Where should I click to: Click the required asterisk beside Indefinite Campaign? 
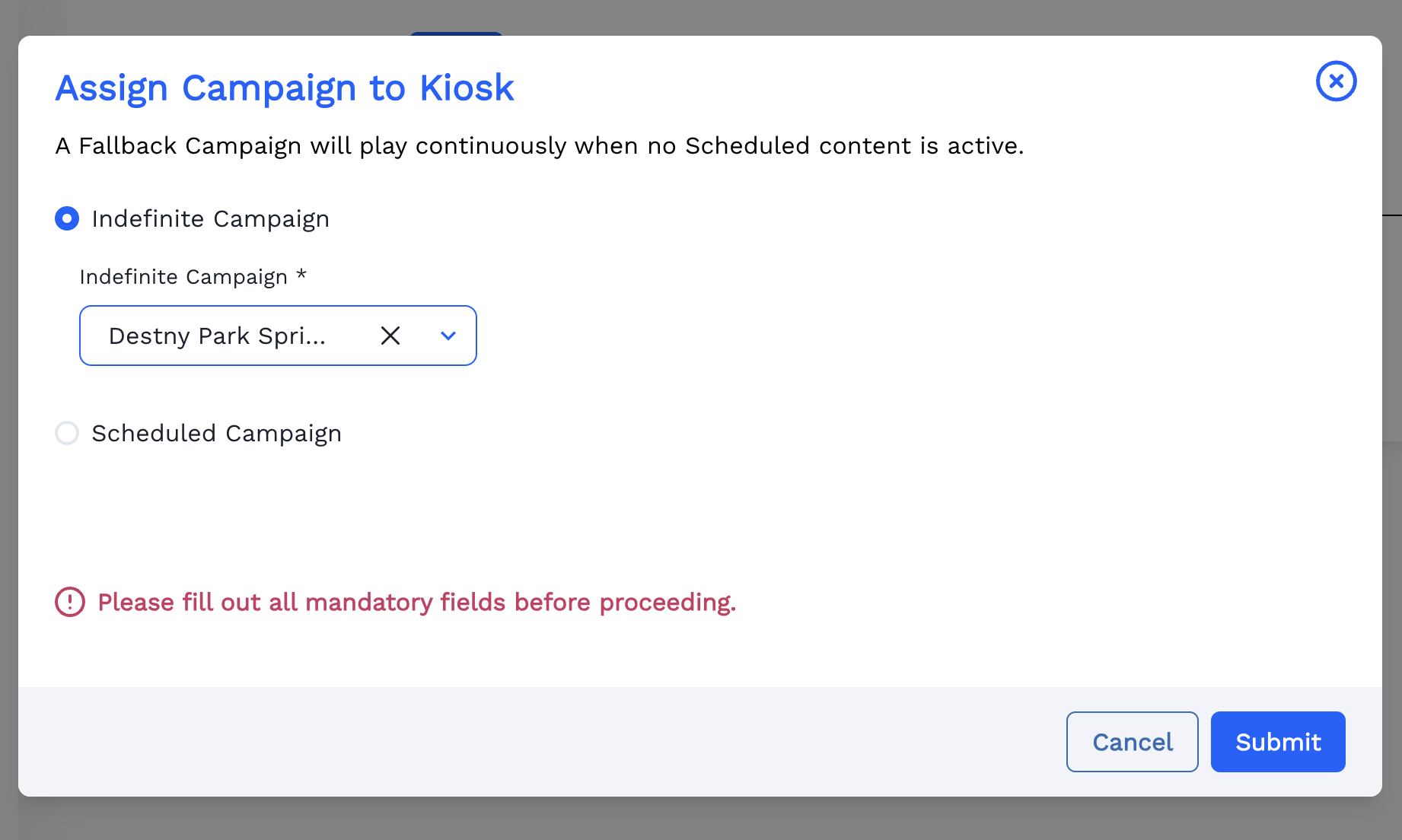(301, 275)
